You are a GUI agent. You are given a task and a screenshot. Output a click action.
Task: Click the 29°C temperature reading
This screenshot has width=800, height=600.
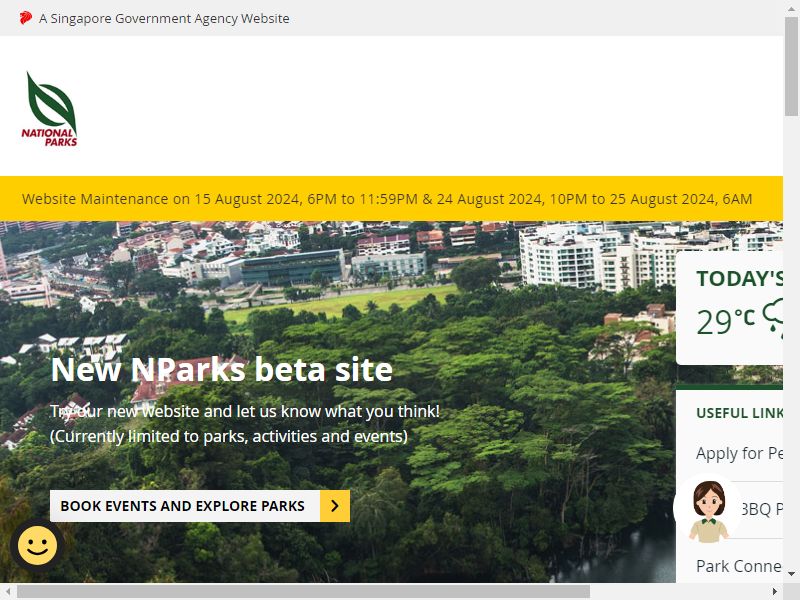[x=726, y=321]
